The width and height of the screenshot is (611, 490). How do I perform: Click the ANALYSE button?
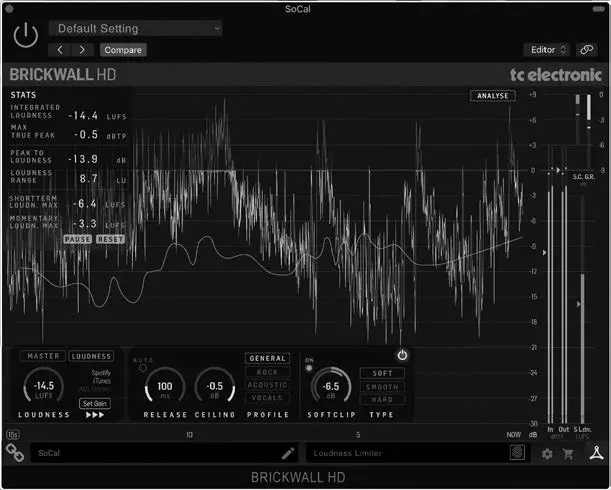[x=493, y=96]
